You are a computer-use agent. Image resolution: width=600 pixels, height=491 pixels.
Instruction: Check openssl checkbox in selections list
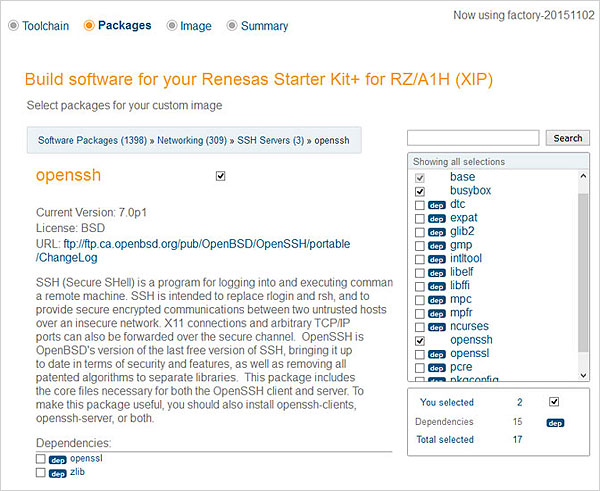pyautogui.click(x=420, y=354)
